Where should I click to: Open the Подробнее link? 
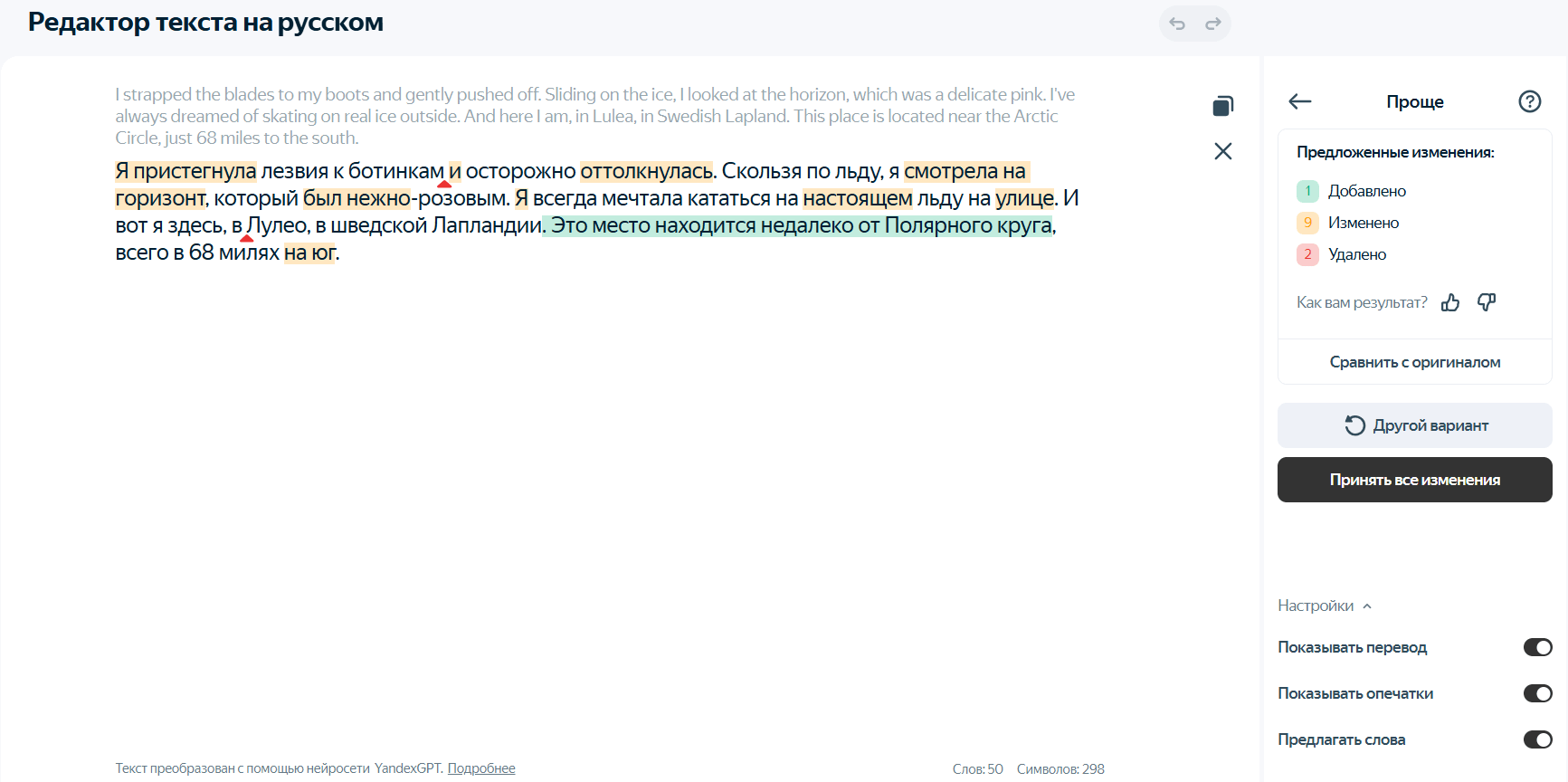[481, 768]
